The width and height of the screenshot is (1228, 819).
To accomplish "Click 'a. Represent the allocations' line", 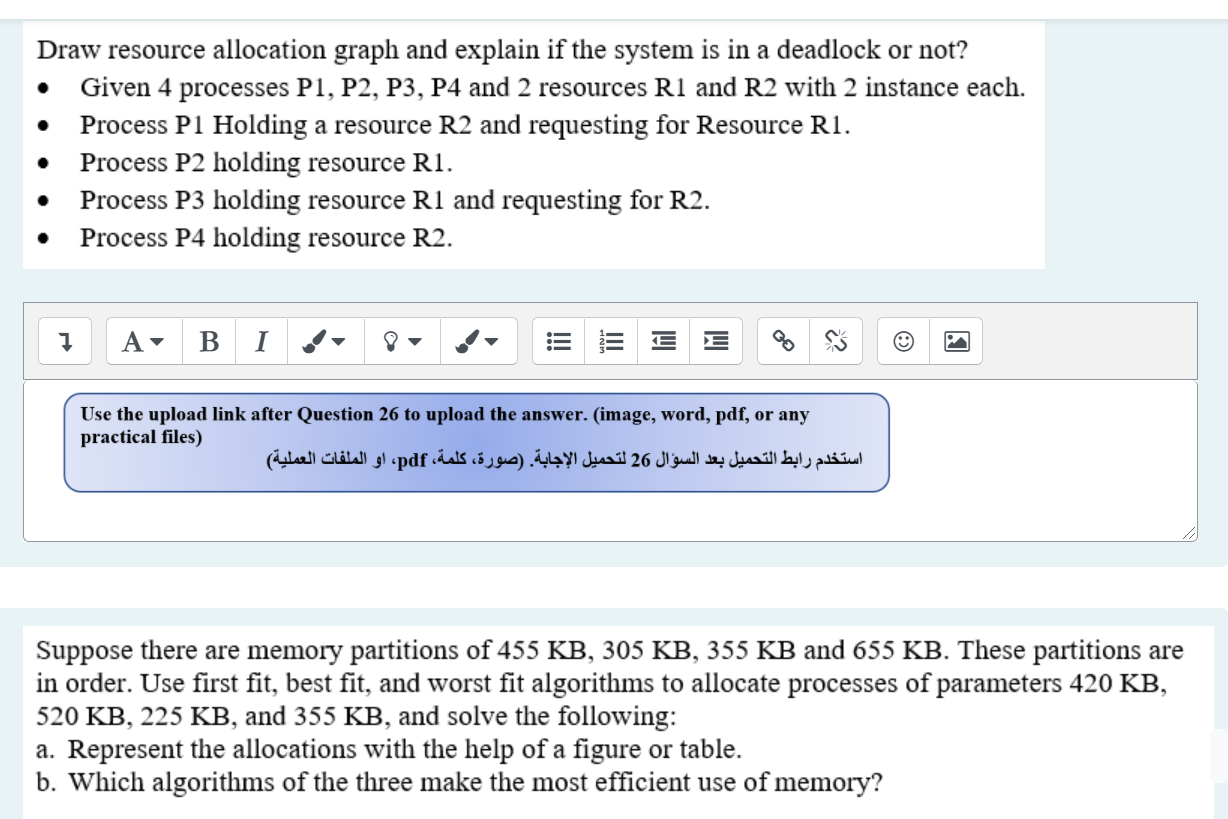I will tap(389, 748).
